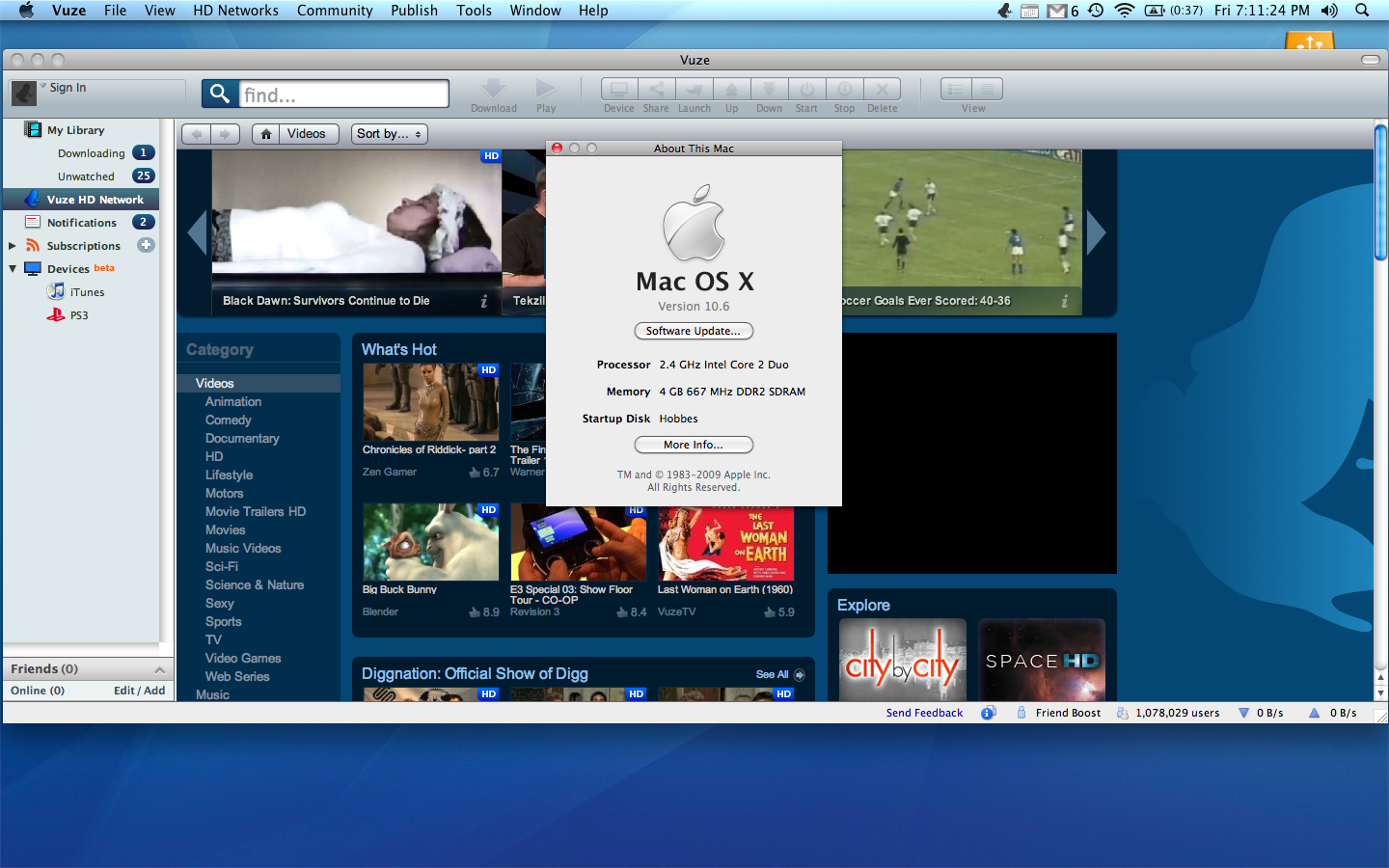Image resolution: width=1389 pixels, height=868 pixels.
Task: Click Send Feedback link
Action: pos(924,714)
